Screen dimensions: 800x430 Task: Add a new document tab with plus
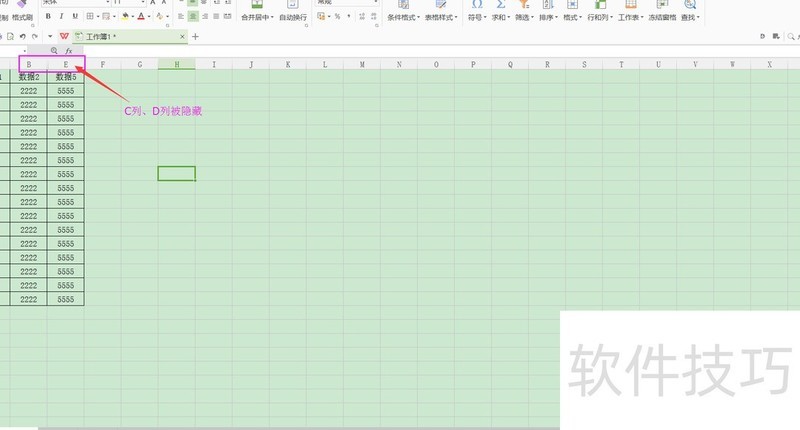pyautogui.click(x=195, y=37)
